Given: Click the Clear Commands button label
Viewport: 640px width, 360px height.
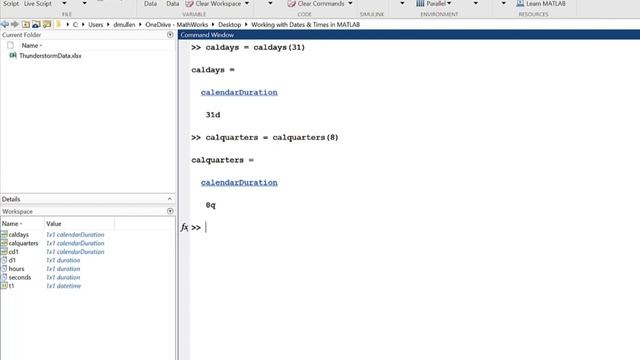Looking at the screenshot, I should (x=321, y=4).
